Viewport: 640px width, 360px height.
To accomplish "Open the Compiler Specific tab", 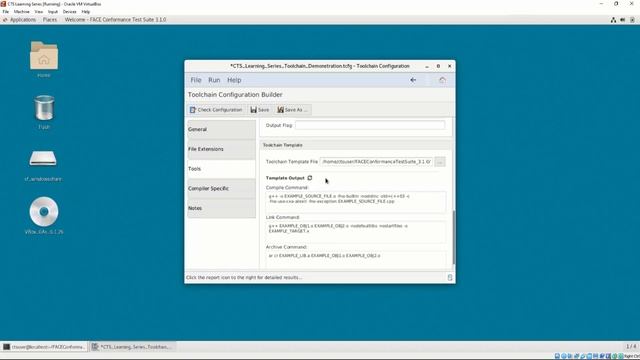I will pyautogui.click(x=222, y=189).
